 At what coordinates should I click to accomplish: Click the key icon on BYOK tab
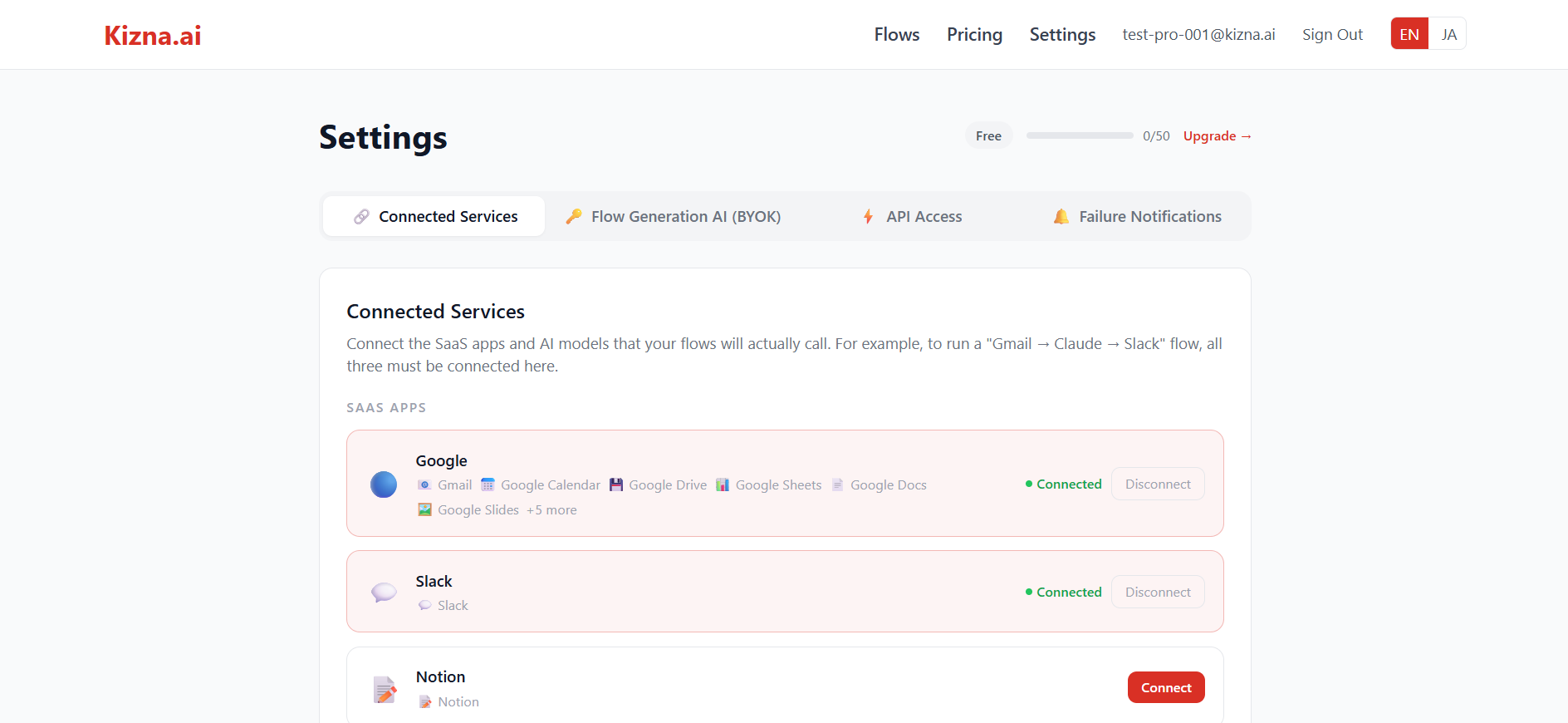tap(574, 216)
